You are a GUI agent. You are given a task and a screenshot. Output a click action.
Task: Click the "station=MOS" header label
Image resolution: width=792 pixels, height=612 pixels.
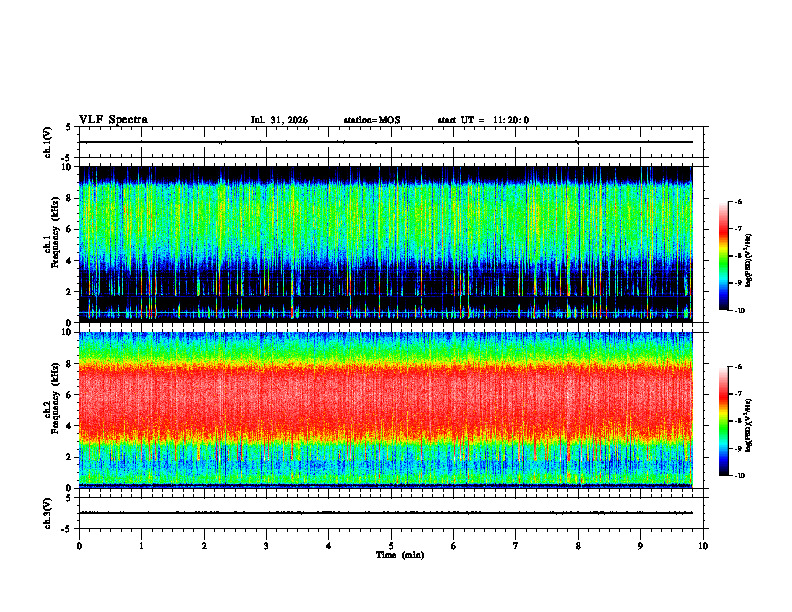tap(372, 120)
